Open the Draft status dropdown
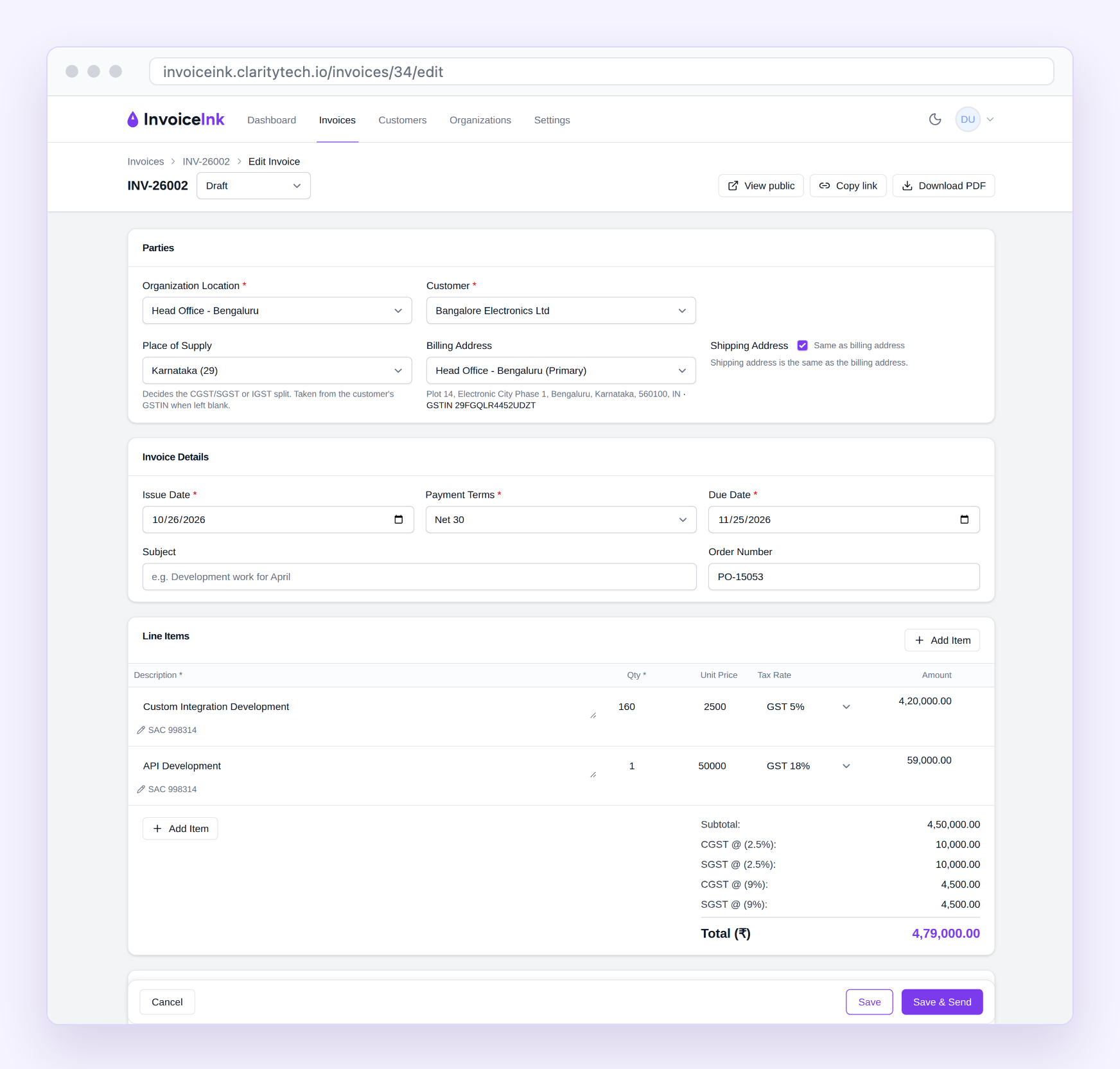Viewport: 1120px width, 1069px height. click(x=254, y=186)
